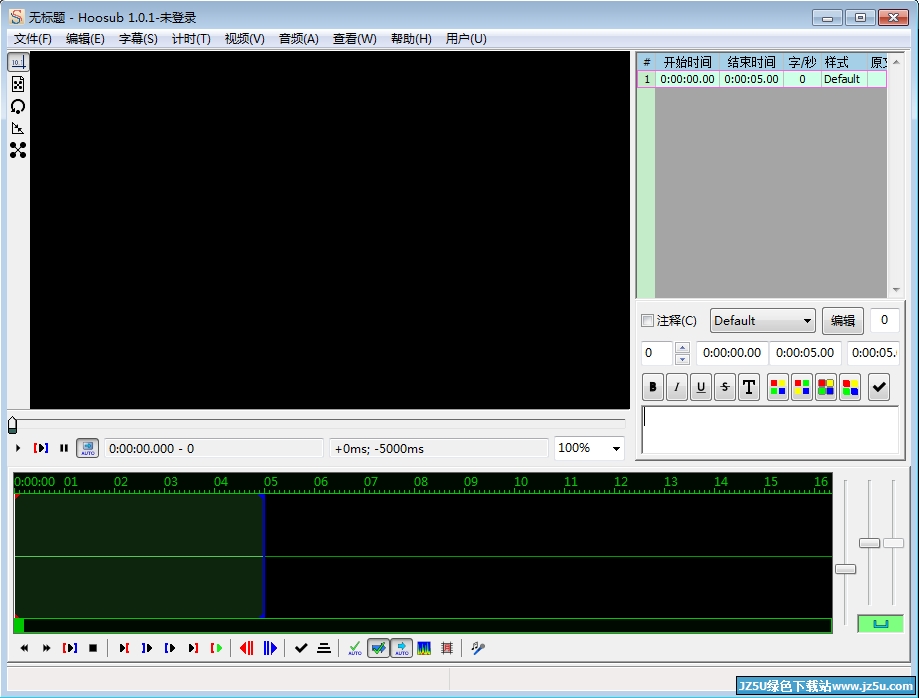This screenshot has height=698, width=919.
Task: Select the standard crosshair video tool
Action: click(x=18, y=62)
